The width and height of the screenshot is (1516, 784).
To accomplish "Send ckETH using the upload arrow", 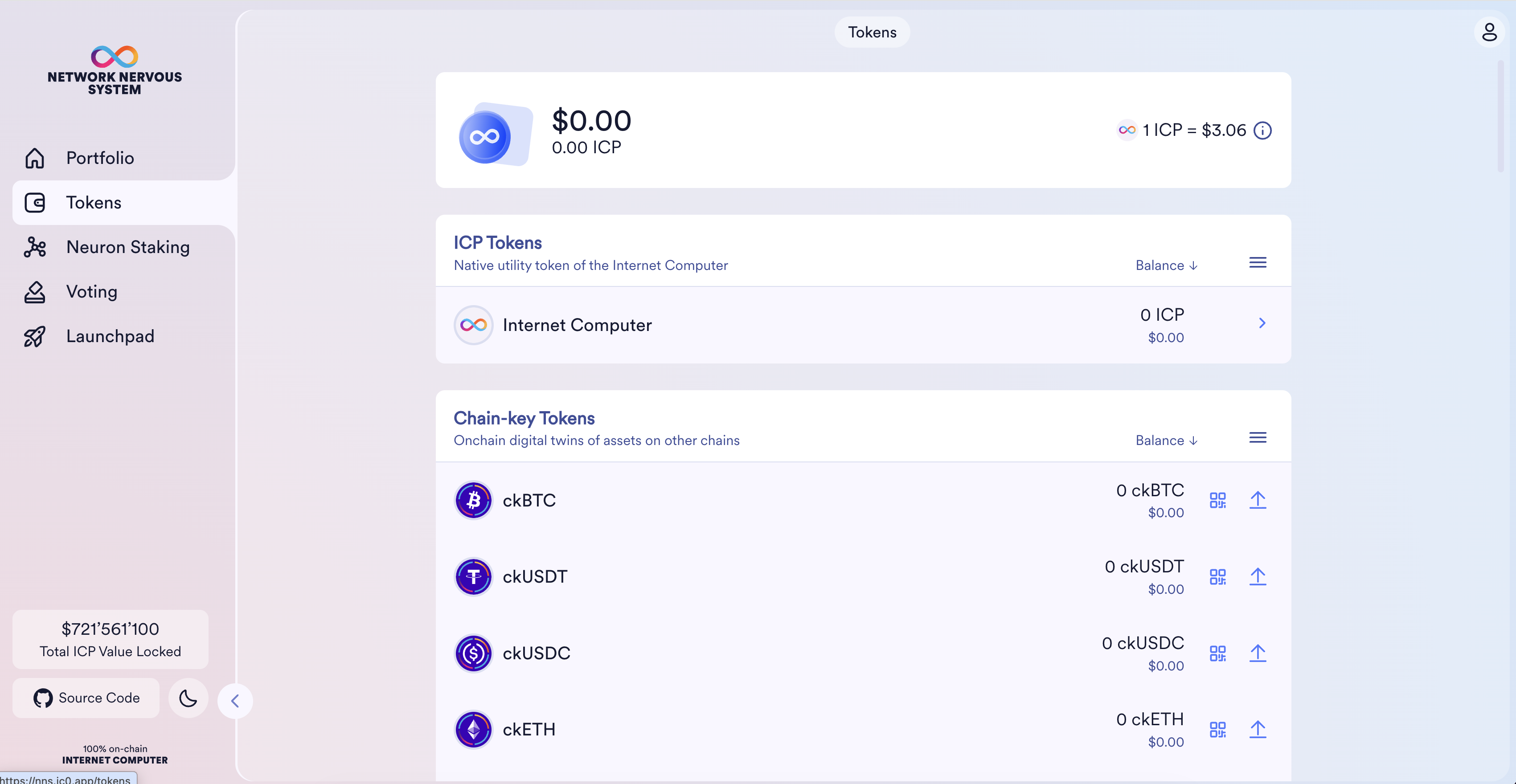I will pos(1258,730).
